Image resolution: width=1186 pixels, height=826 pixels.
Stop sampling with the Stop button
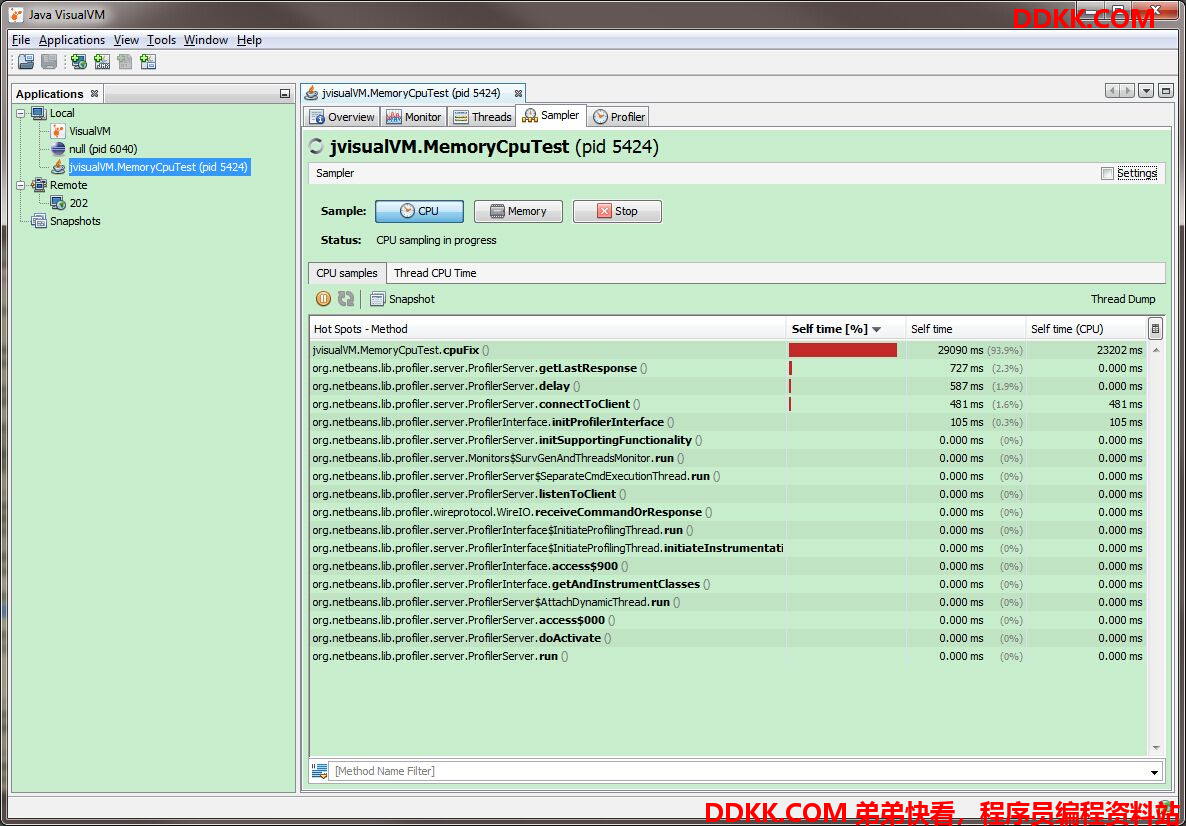coord(617,211)
